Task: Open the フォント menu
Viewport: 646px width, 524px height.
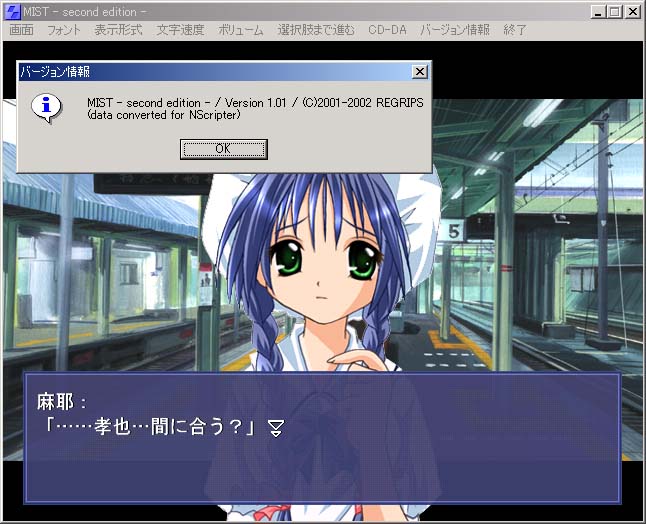Action: [64, 30]
